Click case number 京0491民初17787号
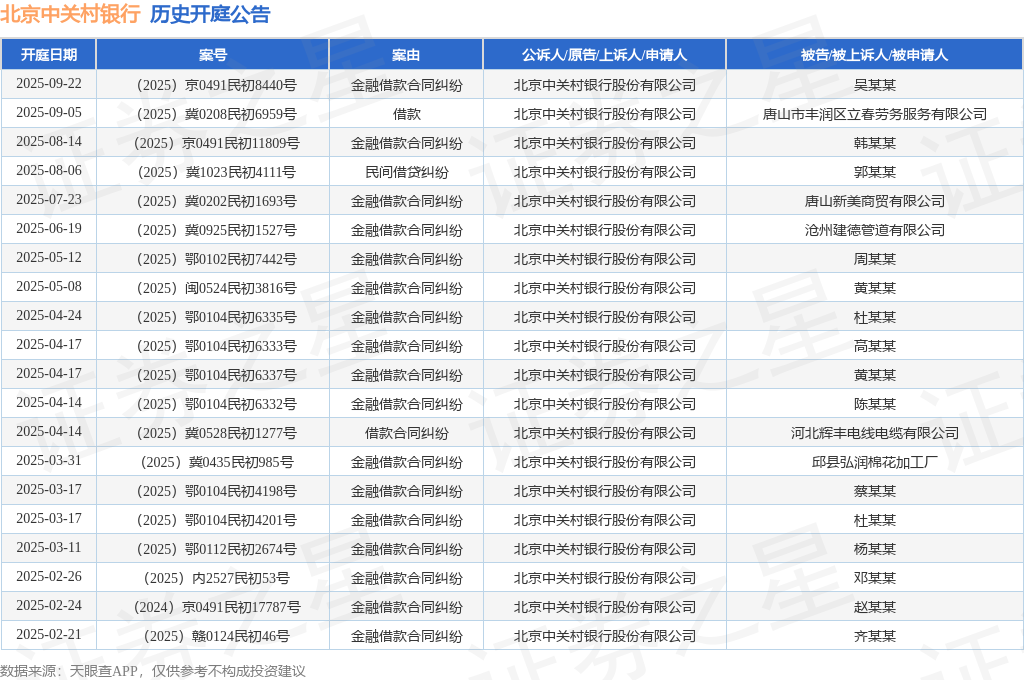 (216, 607)
